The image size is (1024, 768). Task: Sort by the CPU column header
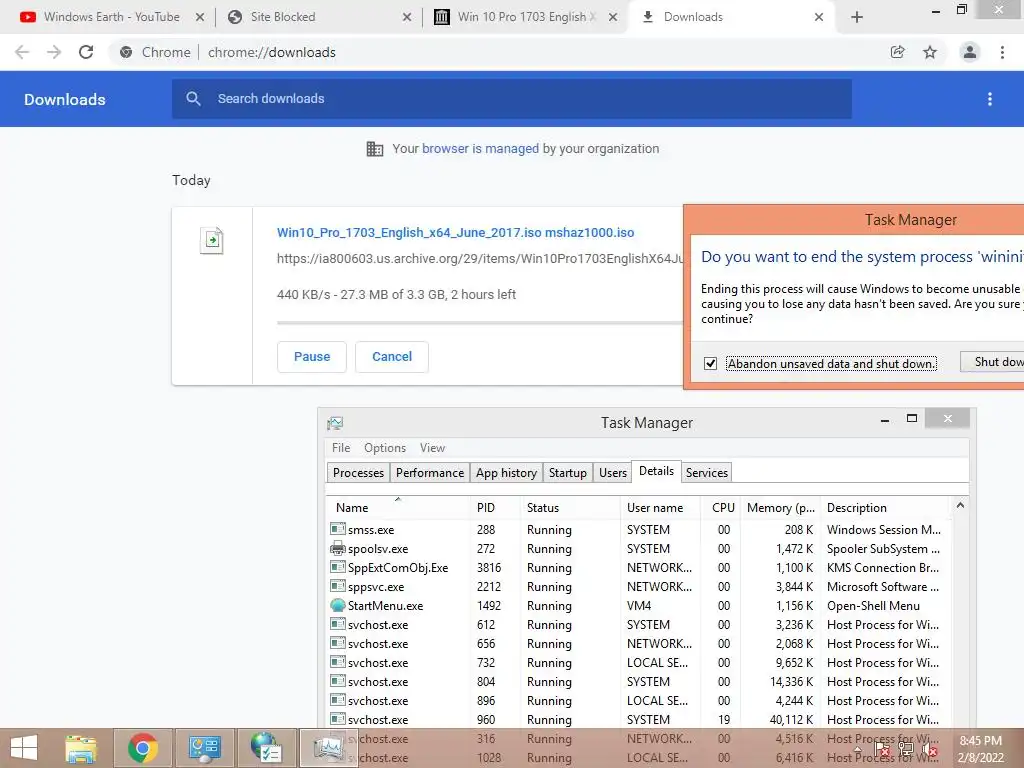coord(722,507)
